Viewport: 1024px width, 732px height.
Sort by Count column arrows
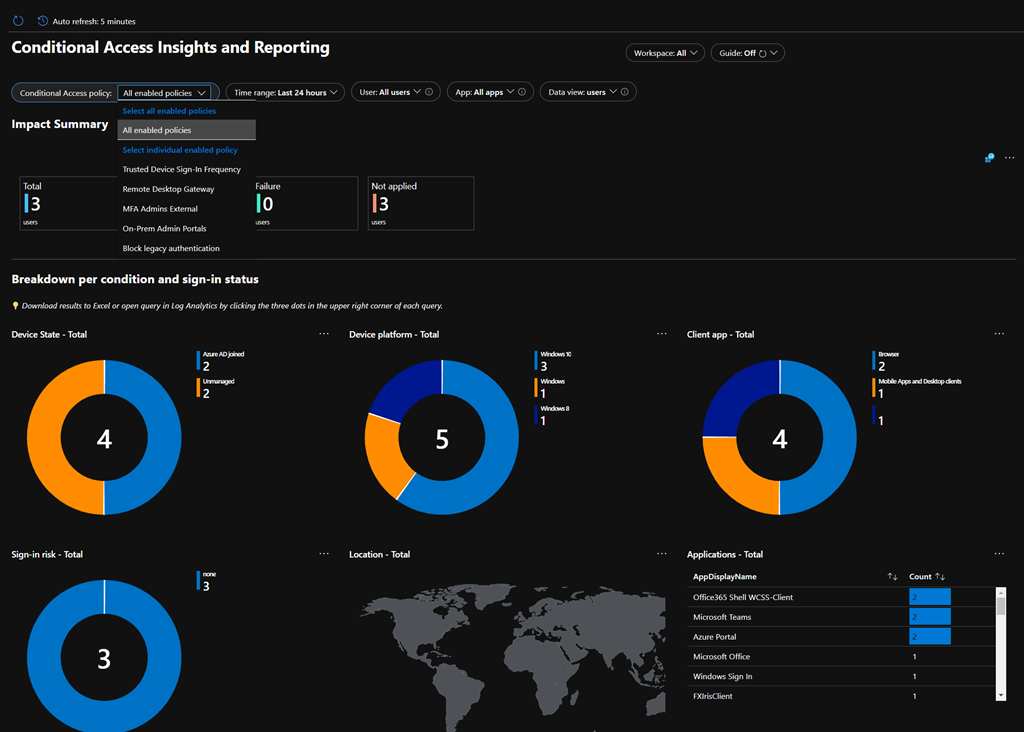pyautogui.click(x=940, y=577)
